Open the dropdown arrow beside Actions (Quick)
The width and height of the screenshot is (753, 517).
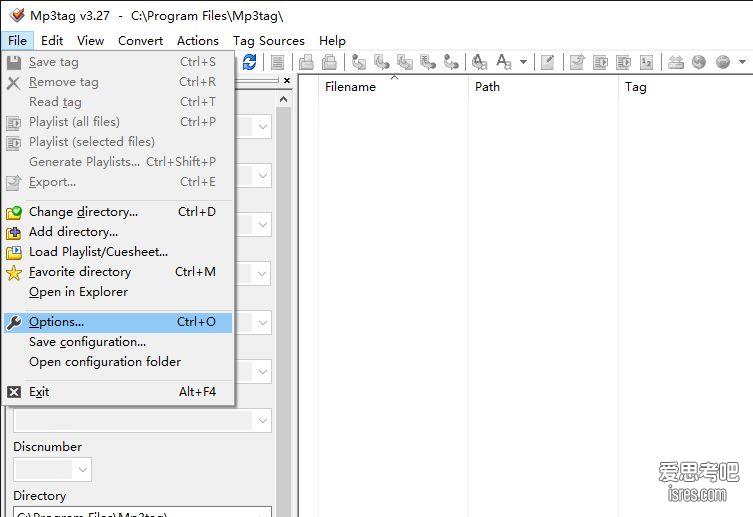(523, 62)
